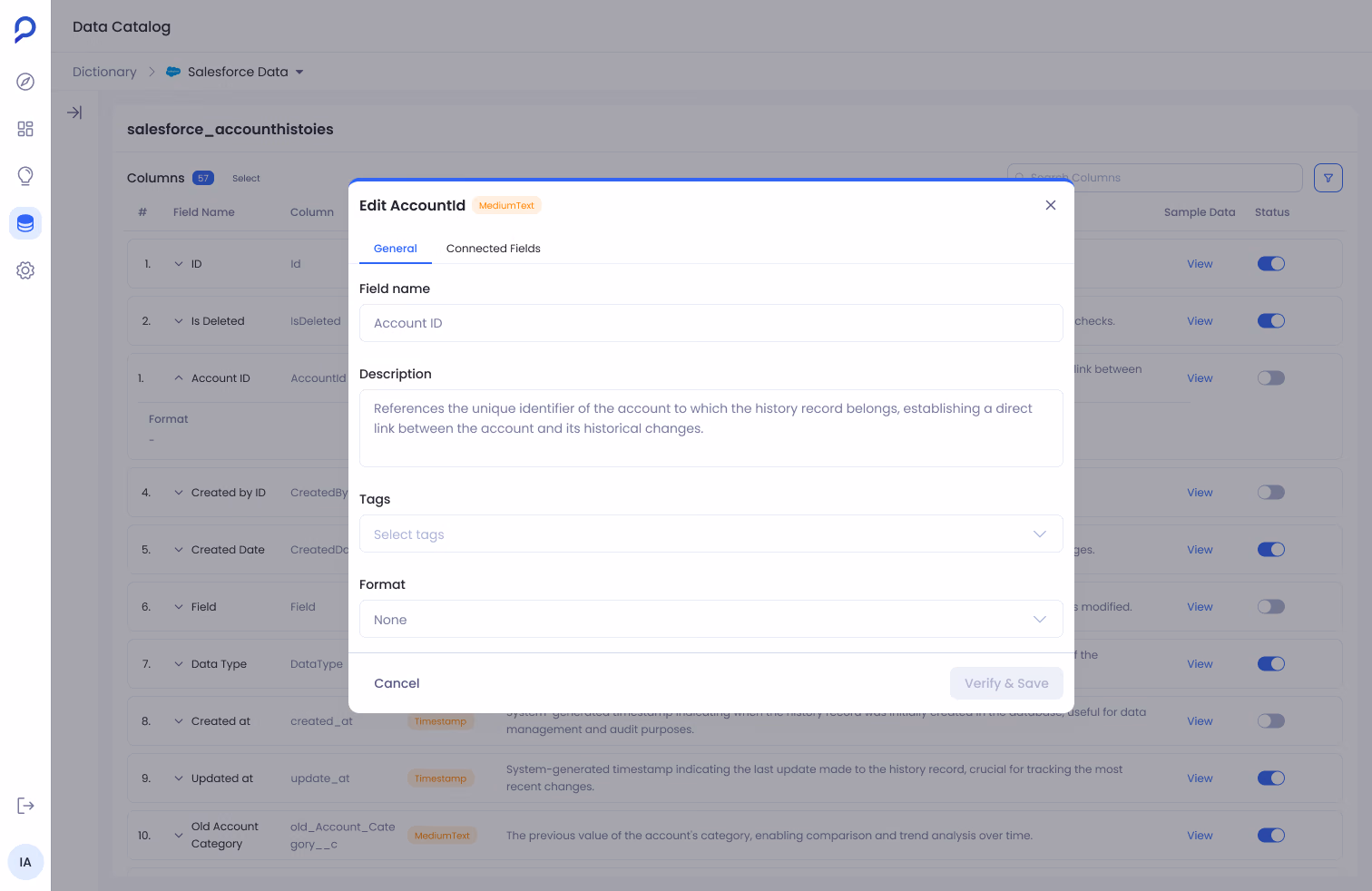
Task: Toggle status switch for Created Date row
Action: 1271,550
